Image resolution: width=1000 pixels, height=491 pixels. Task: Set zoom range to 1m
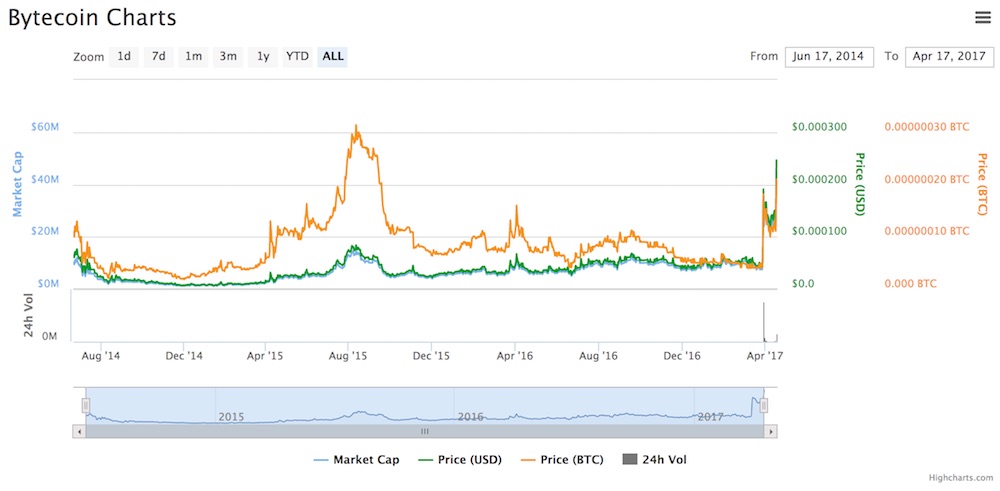tap(193, 57)
